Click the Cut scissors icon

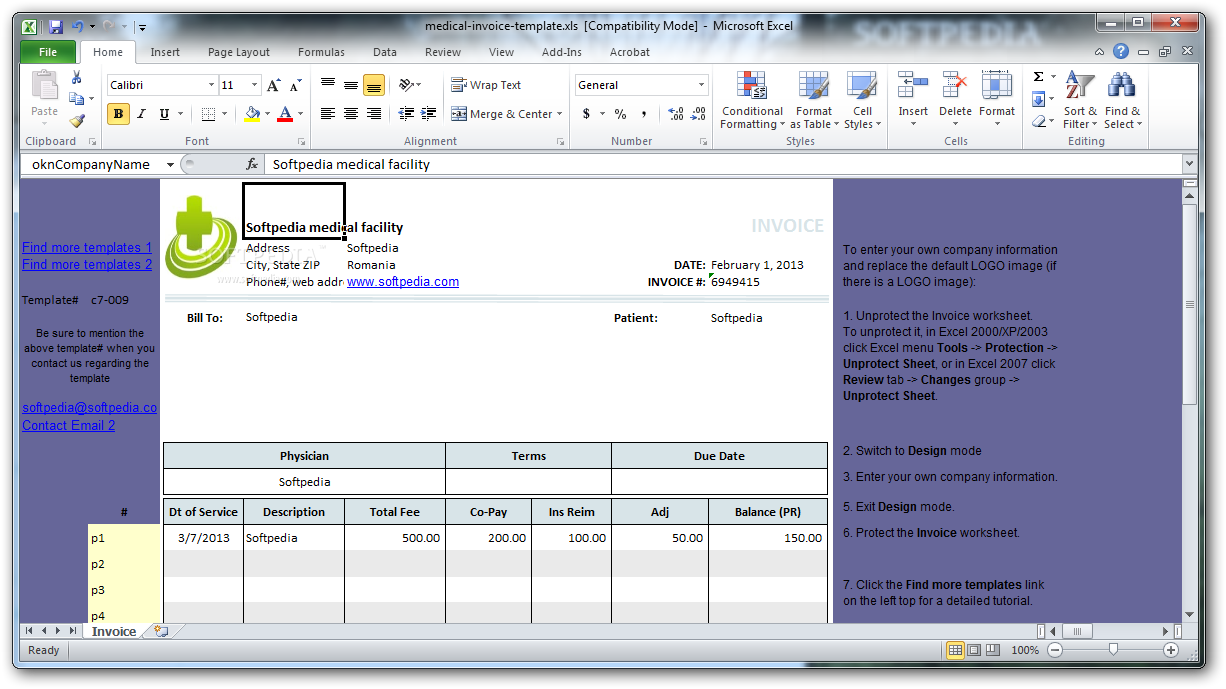click(x=77, y=78)
